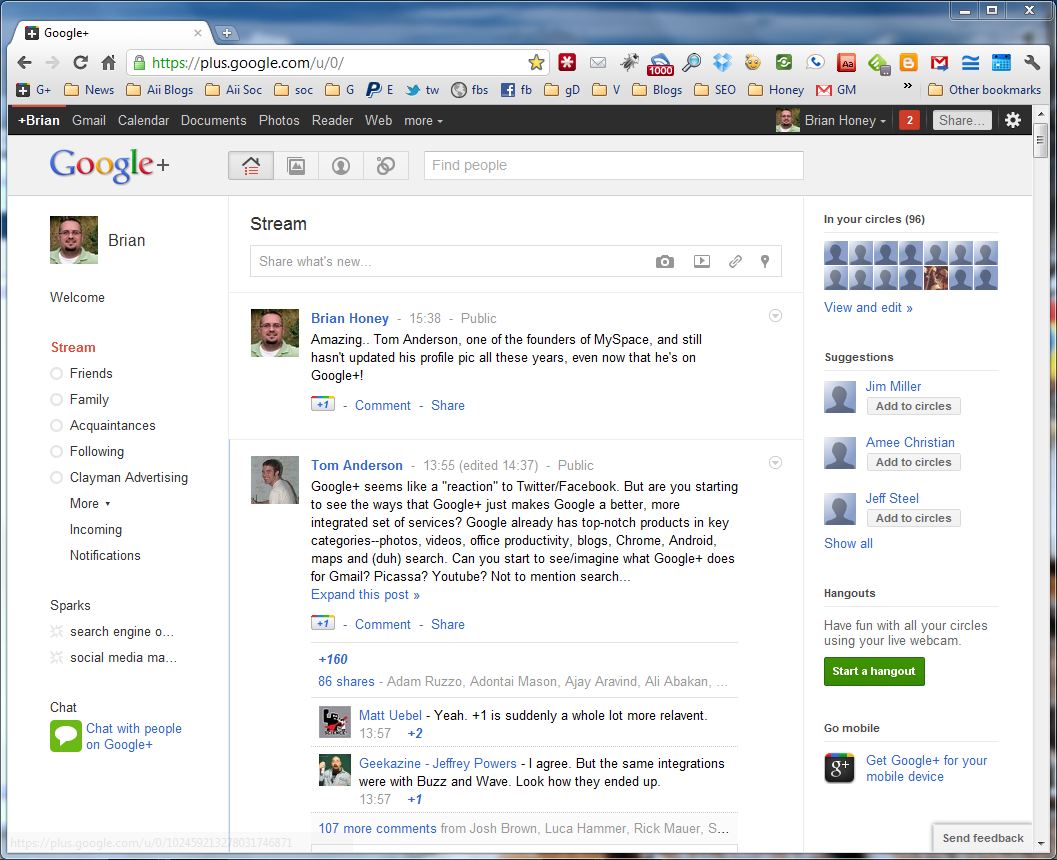The image size is (1057, 860).
Task: Open the Incoming stream
Action: pos(96,530)
